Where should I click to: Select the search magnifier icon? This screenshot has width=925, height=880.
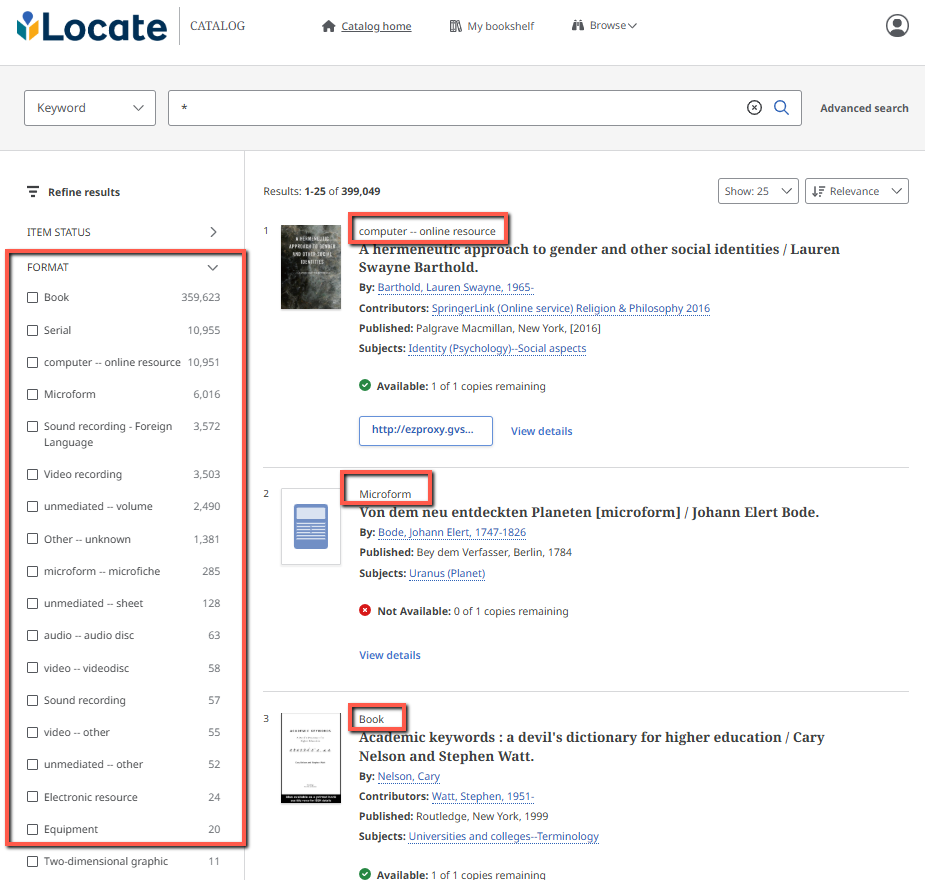pyautogui.click(x=781, y=107)
